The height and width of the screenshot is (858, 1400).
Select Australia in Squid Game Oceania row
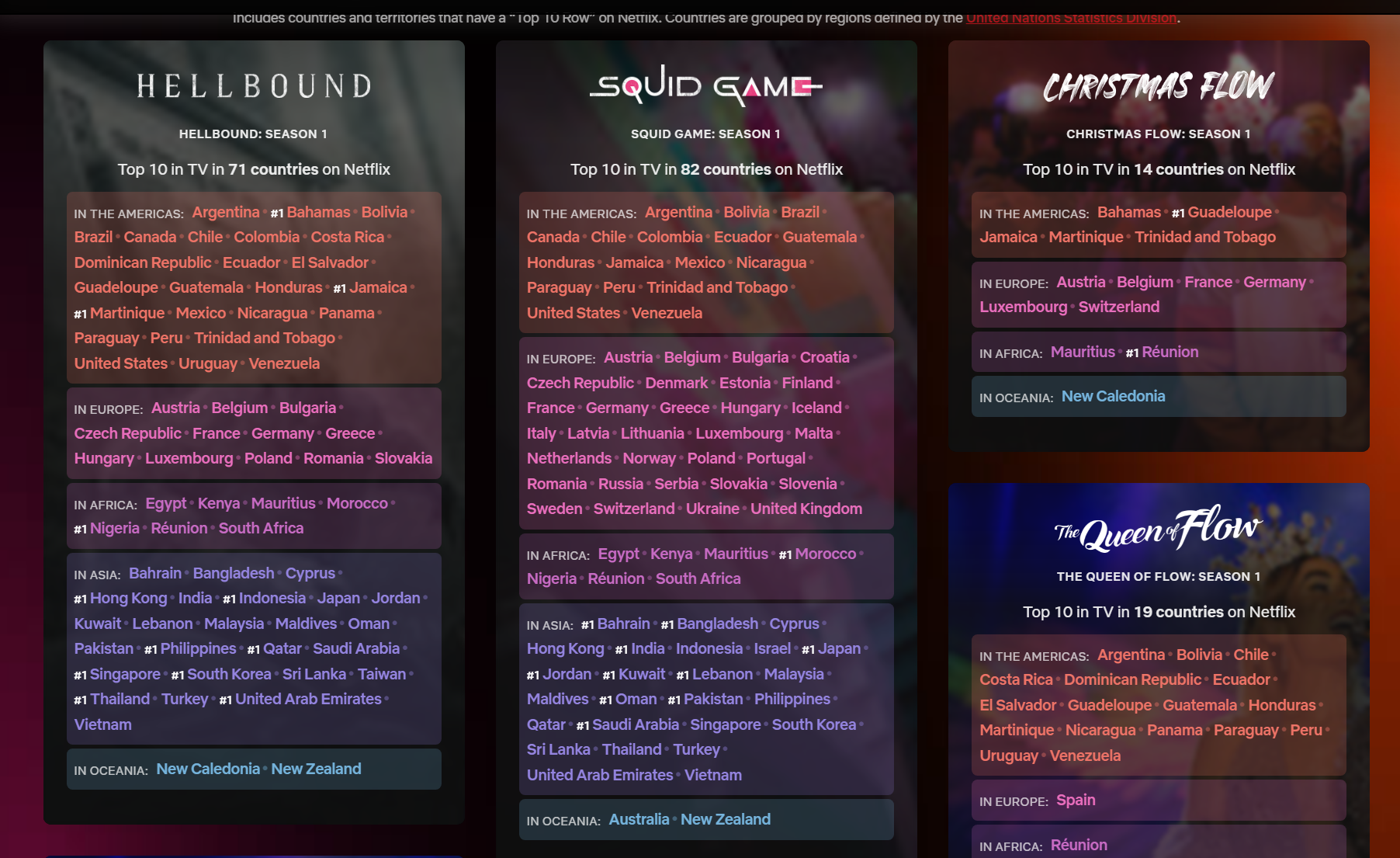point(639,820)
